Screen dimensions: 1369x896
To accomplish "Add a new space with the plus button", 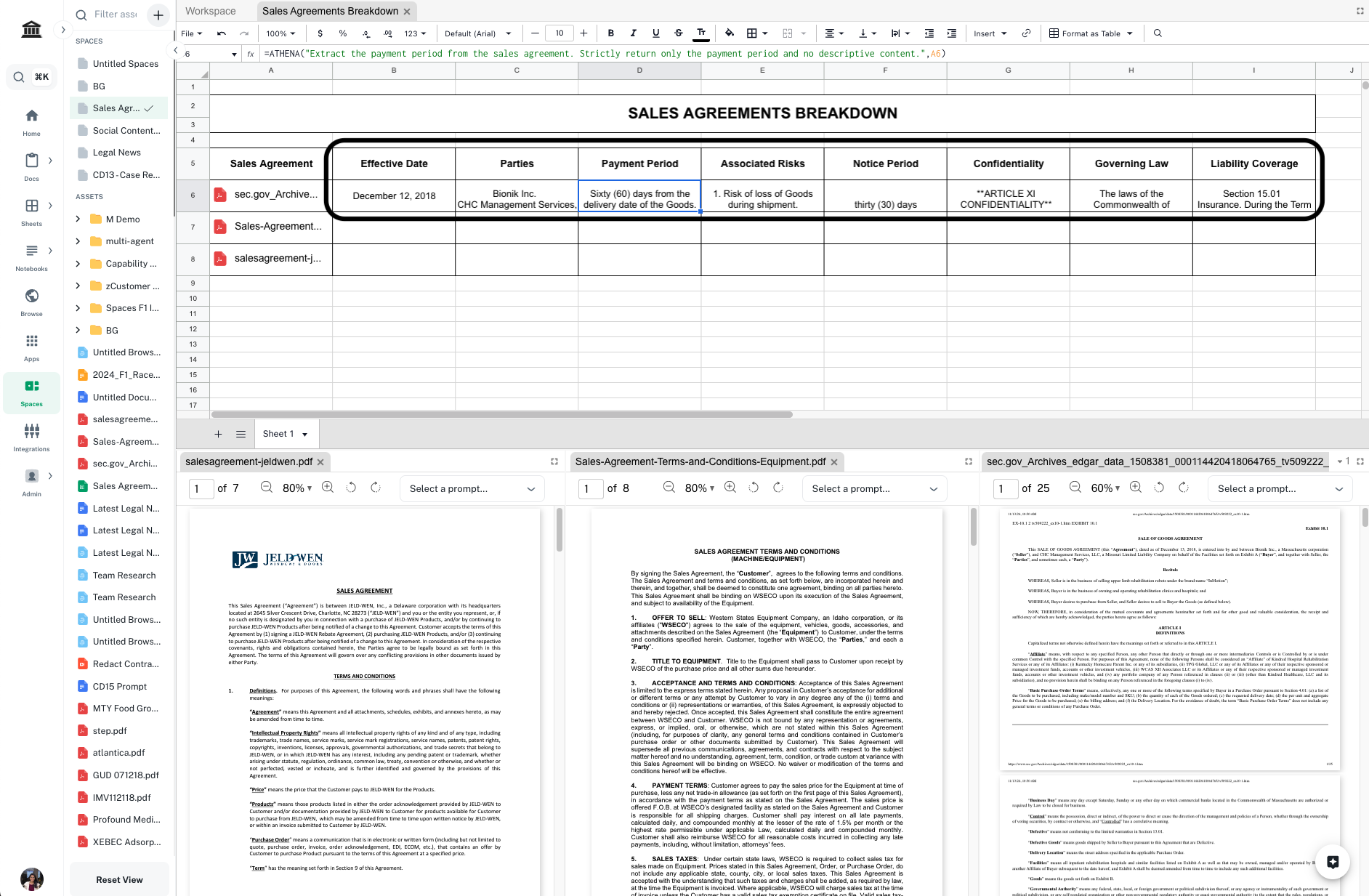I will pyautogui.click(x=158, y=15).
